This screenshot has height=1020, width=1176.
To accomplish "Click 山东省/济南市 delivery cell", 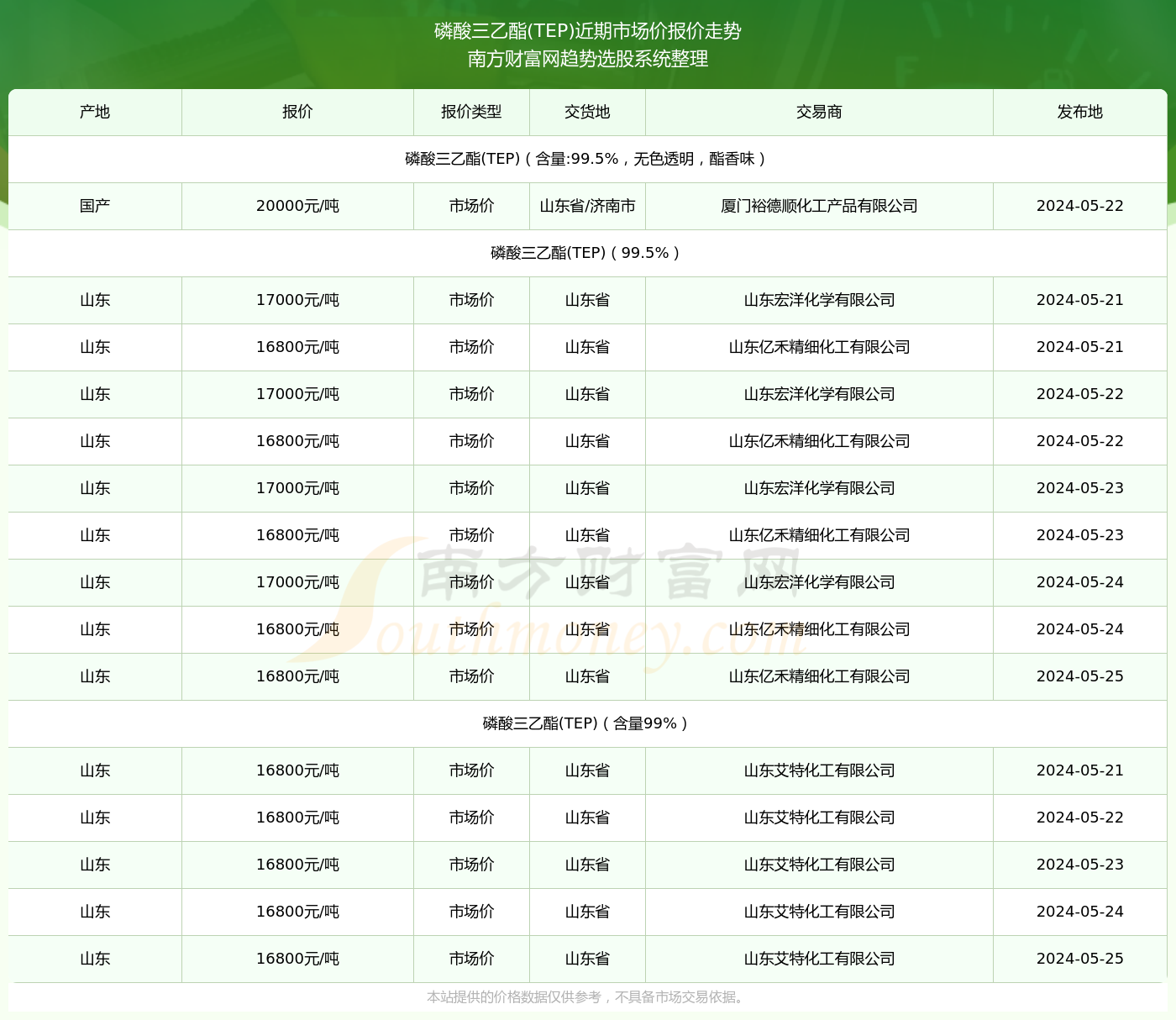I will click(587, 206).
